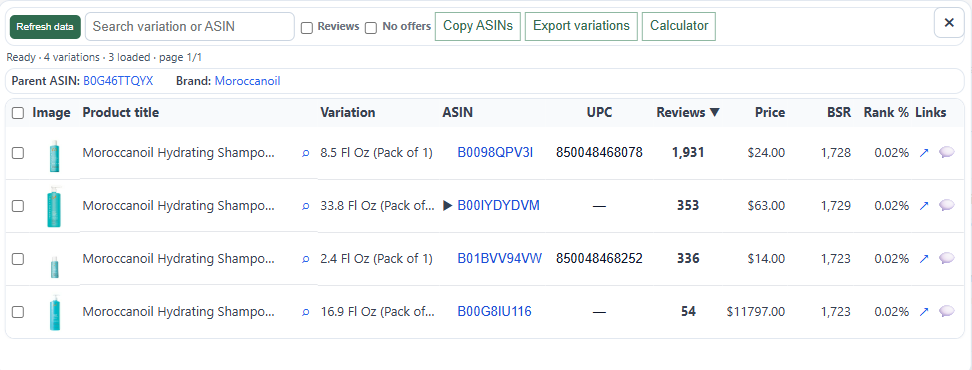Screen dimensions: 972x370
Task: Click the $11797.00 price cell
Action: point(756,311)
